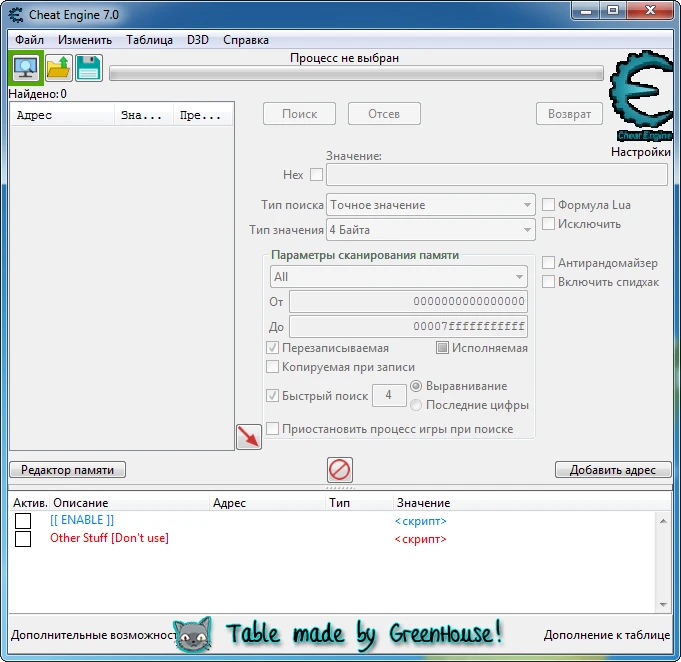Select Other Stuff [Don't use] entry

pos(109,538)
